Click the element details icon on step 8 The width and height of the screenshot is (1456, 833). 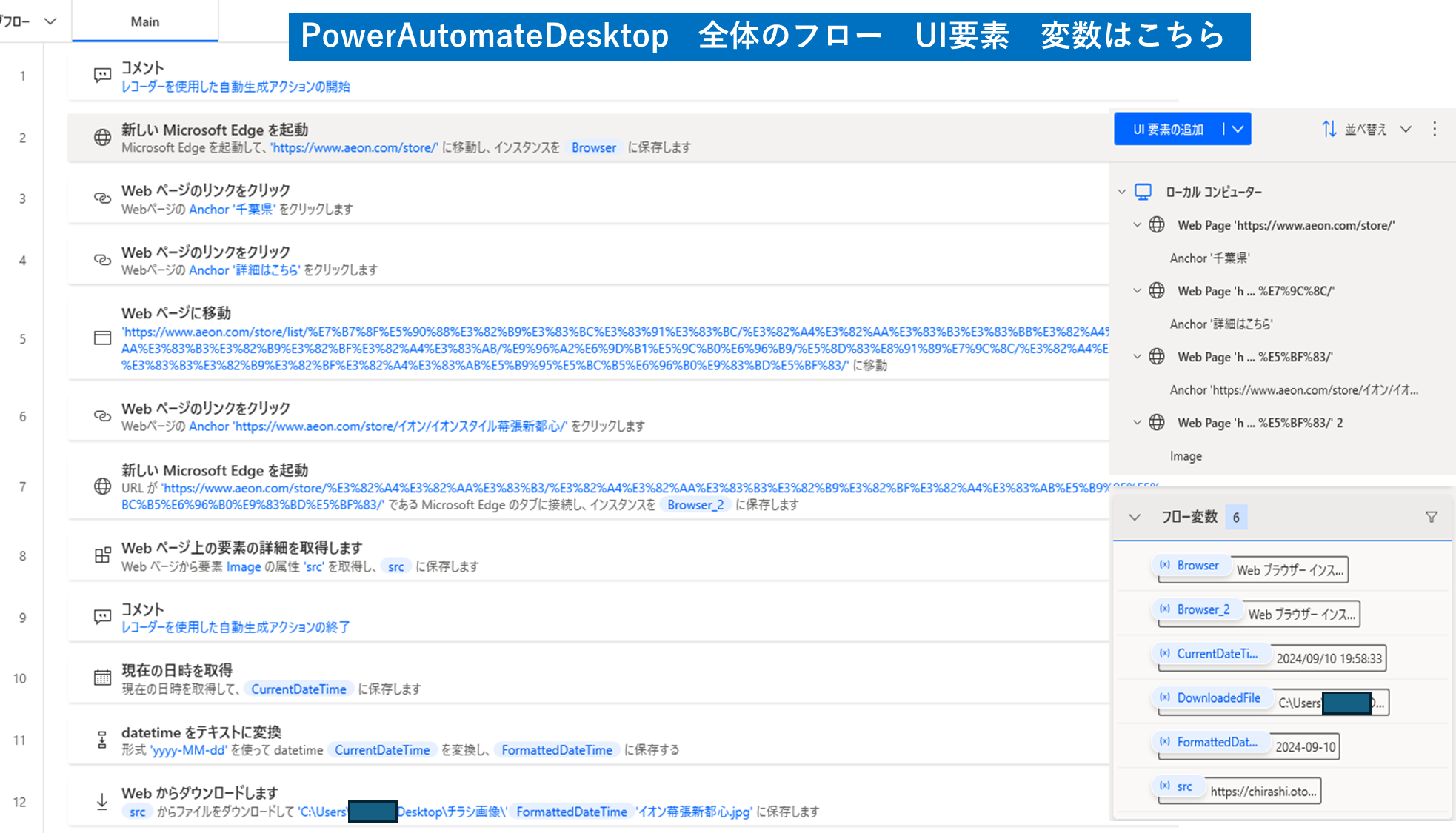(x=102, y=555)
